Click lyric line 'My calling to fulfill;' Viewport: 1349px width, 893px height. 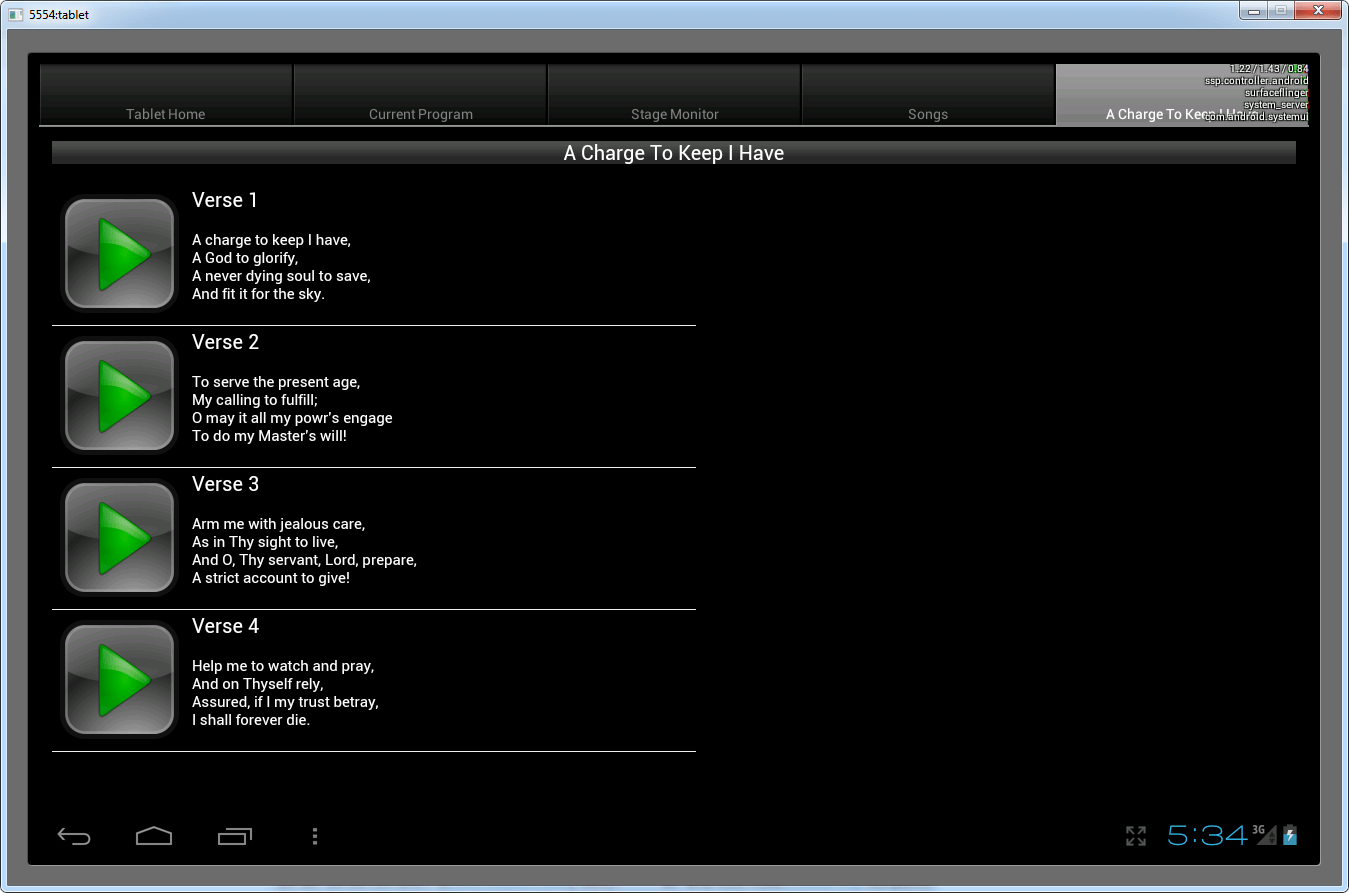255,400
